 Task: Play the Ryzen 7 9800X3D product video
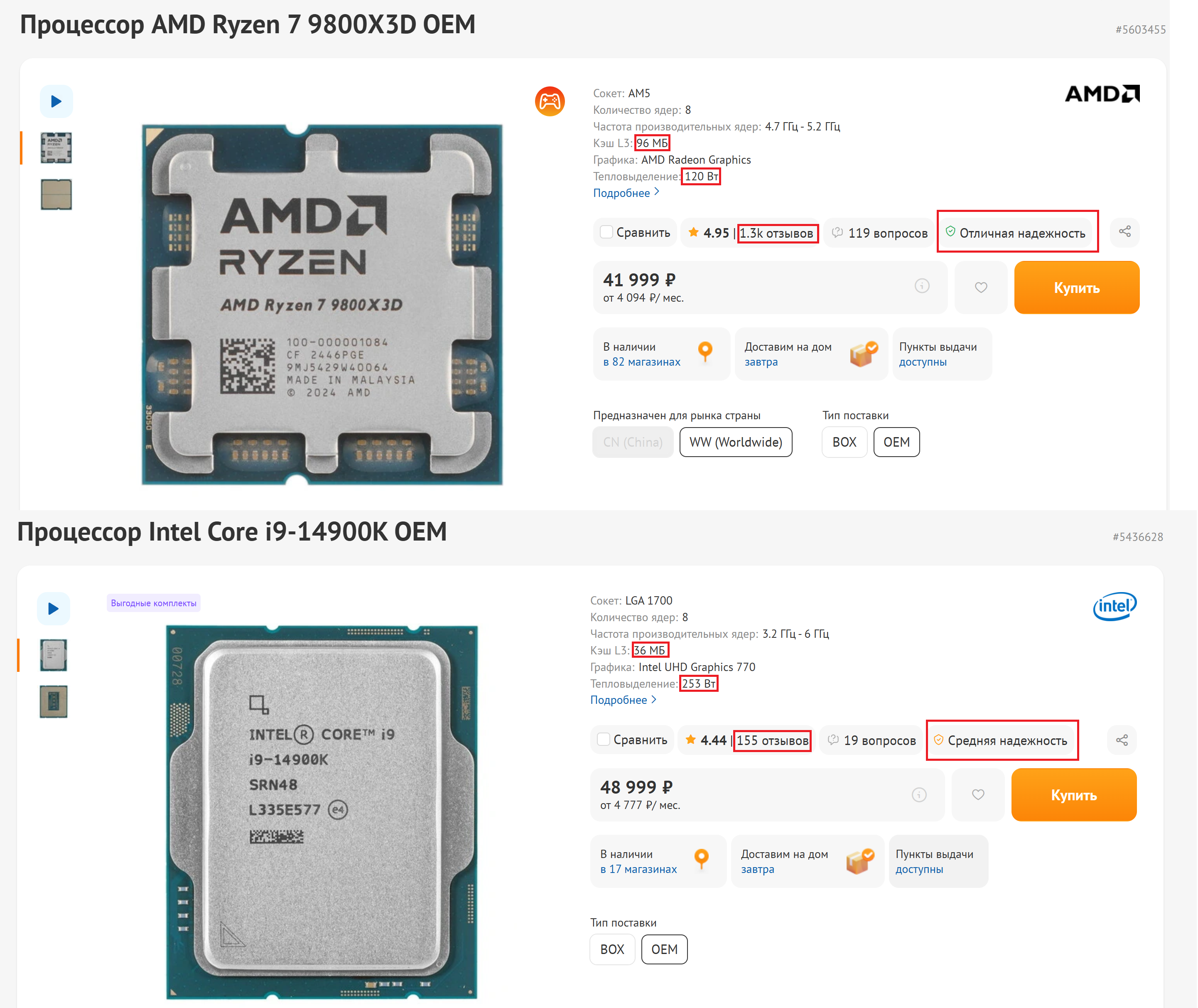pyautogui.click(x=56, y=102)
